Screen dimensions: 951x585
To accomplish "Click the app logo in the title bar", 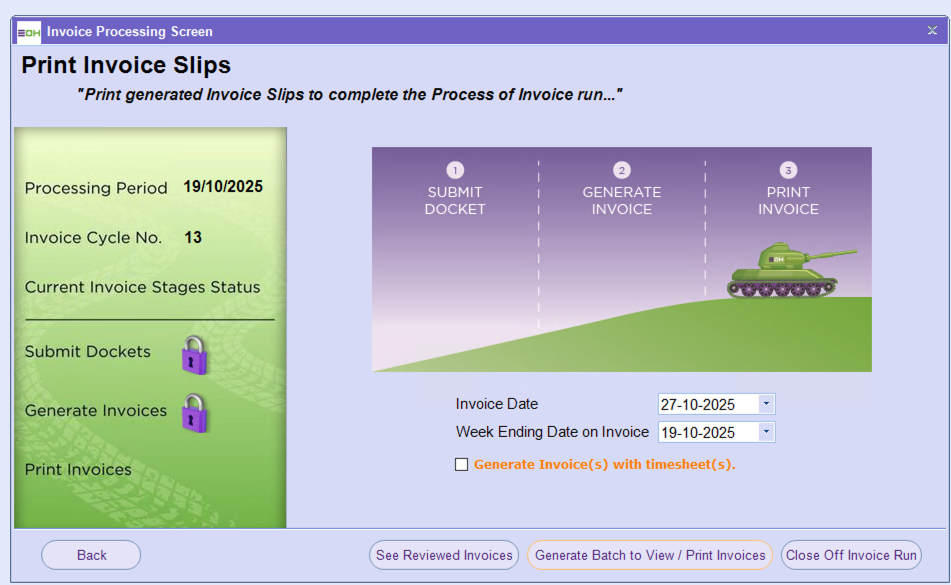I will (29, 31).
